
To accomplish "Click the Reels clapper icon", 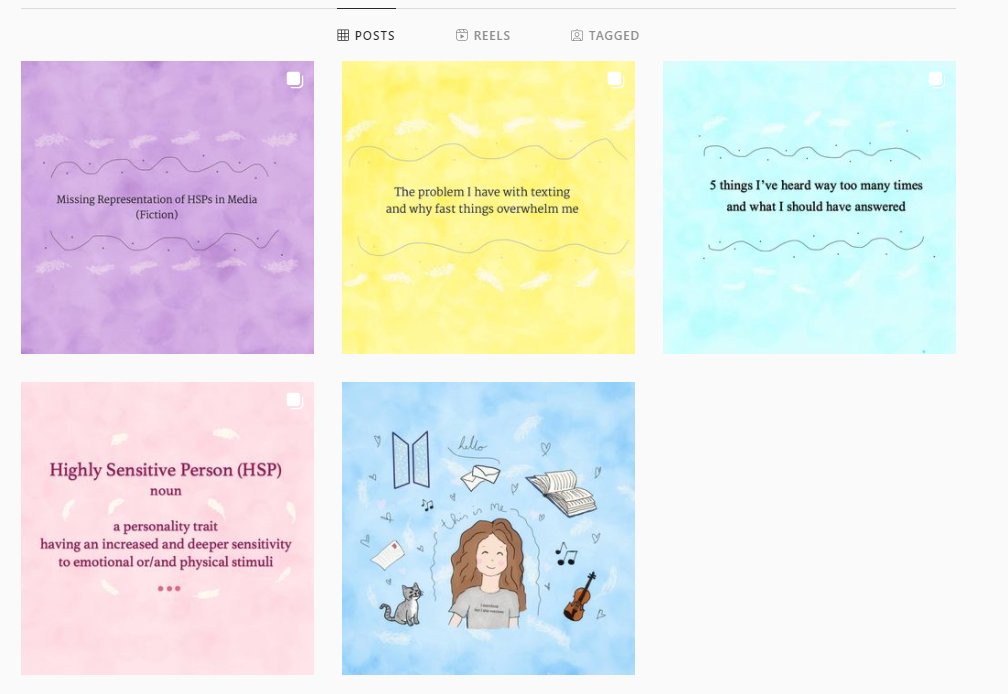I will [462, 35].
